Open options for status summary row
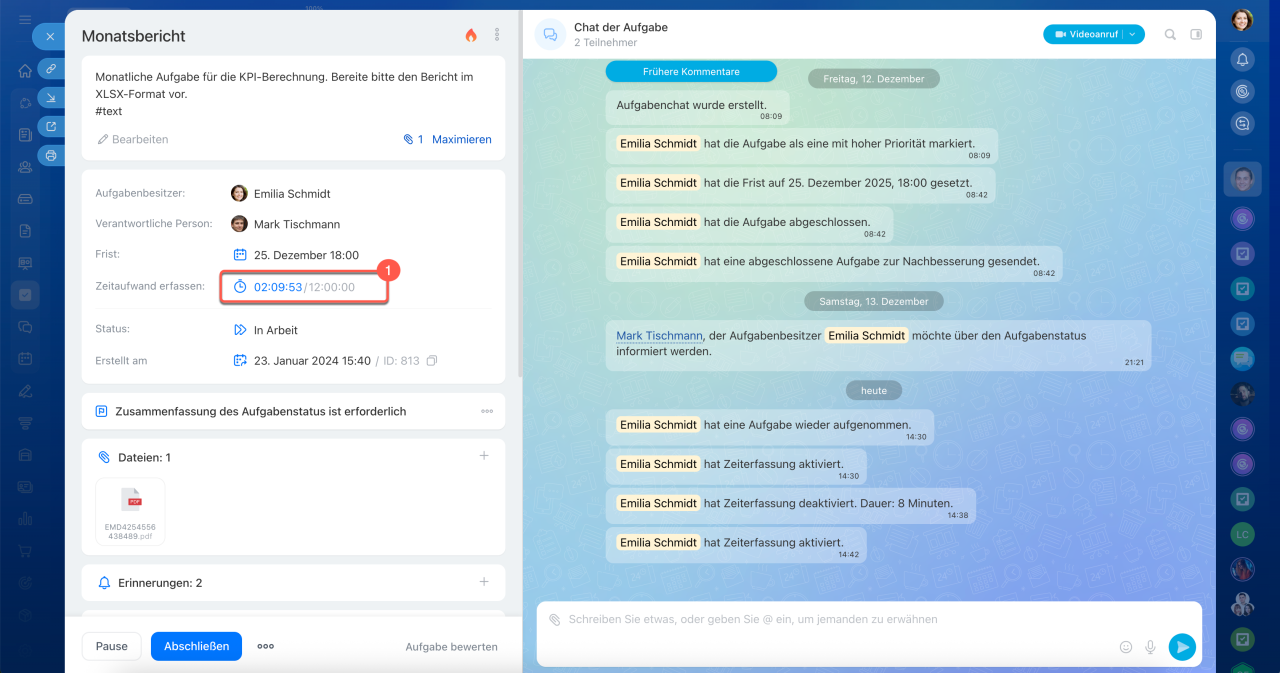The width and height of the screenshot is (1280, 673). coord(487,411)
